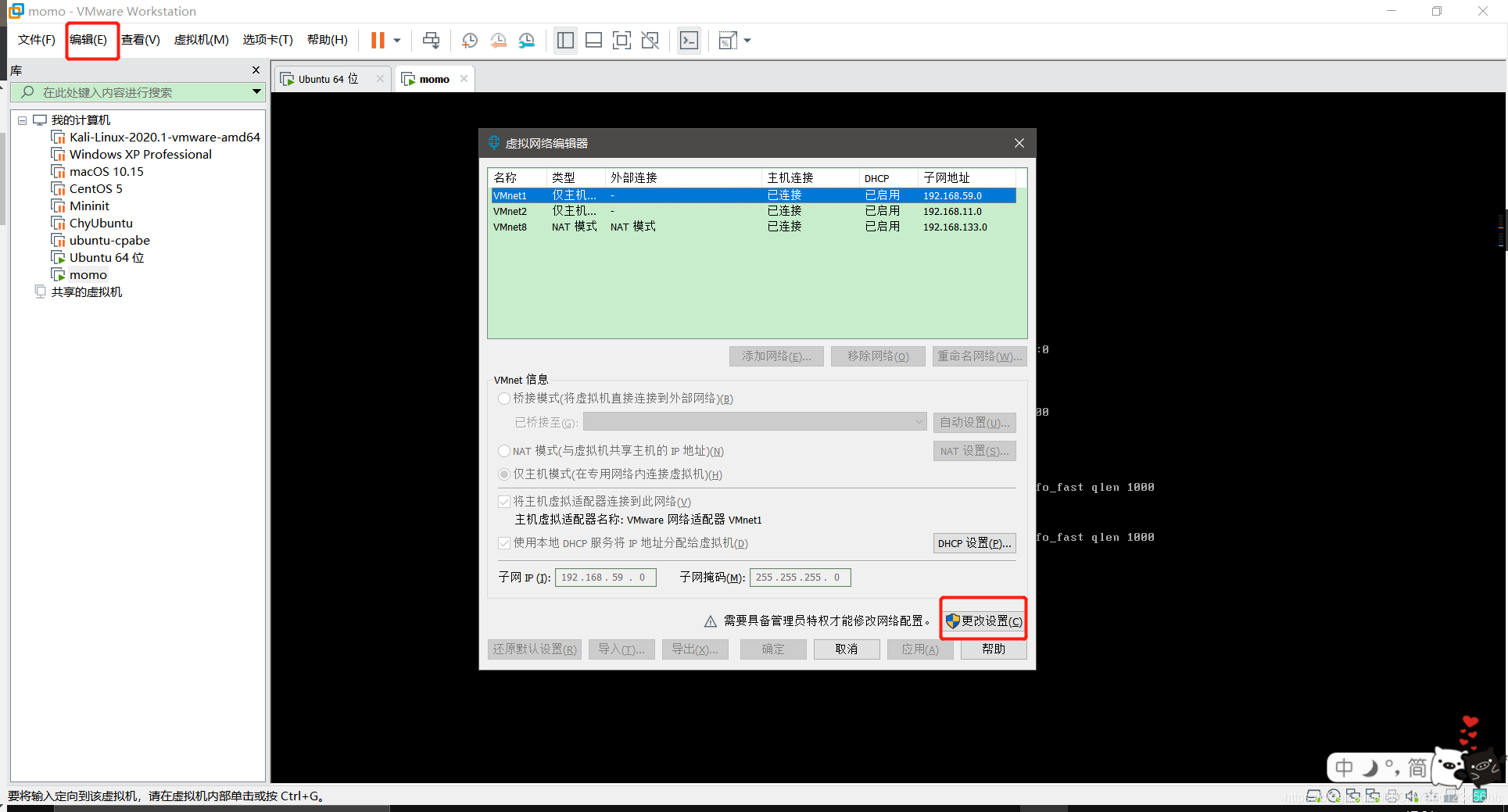Click the hard disk status icon

click(x=1313, y=796)
